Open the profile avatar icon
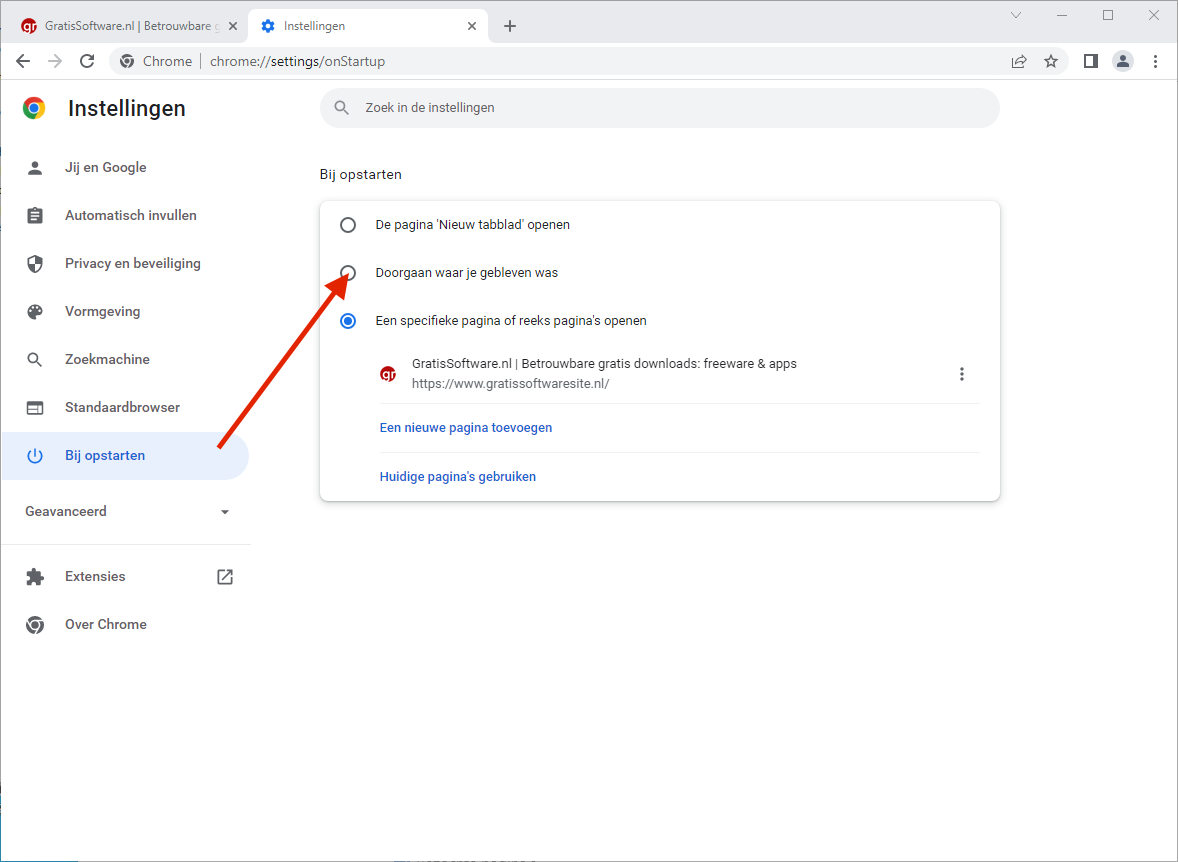 [x=1123, y=61]
